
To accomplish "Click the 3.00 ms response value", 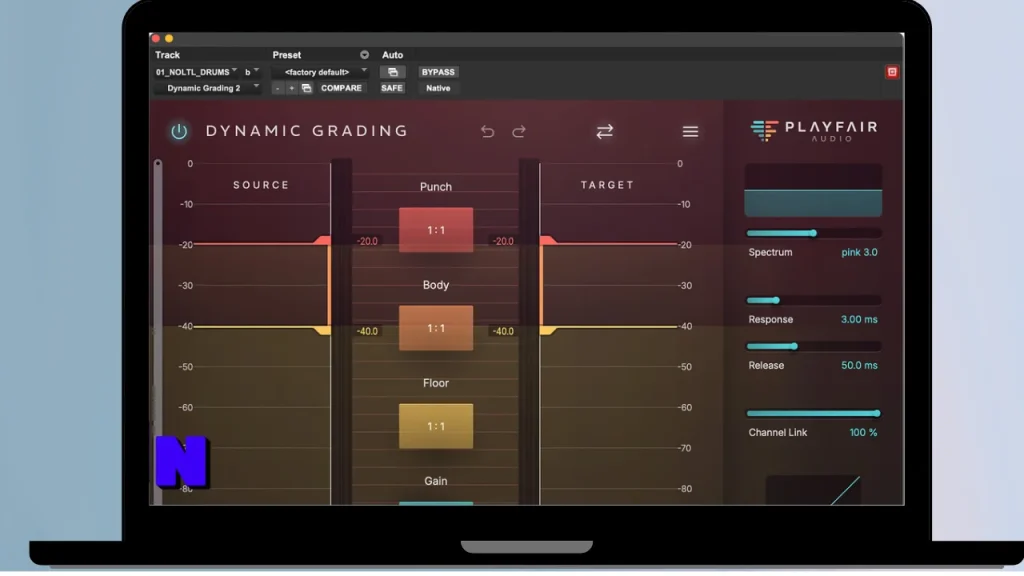I will (x=859, y=319).
